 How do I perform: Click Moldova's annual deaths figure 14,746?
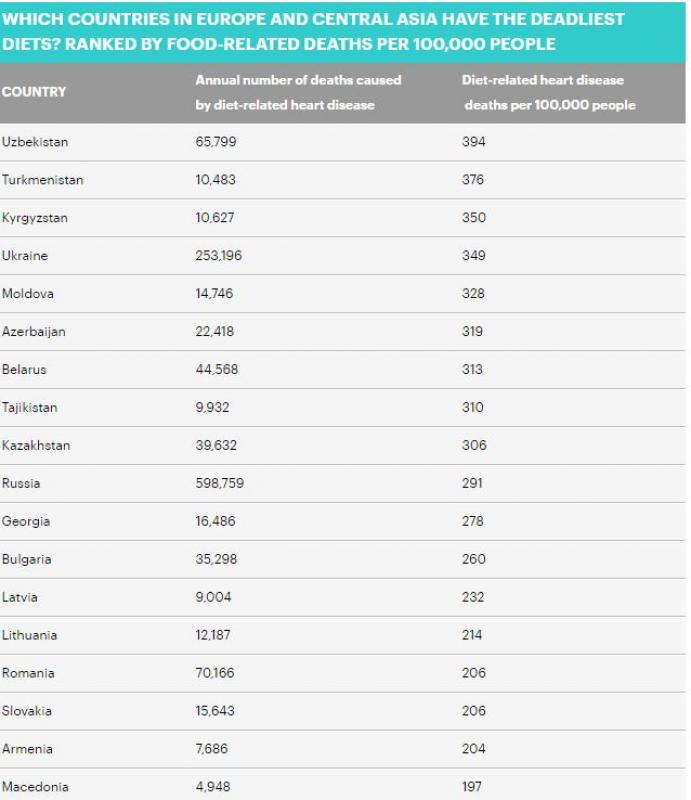pos(216,294)
